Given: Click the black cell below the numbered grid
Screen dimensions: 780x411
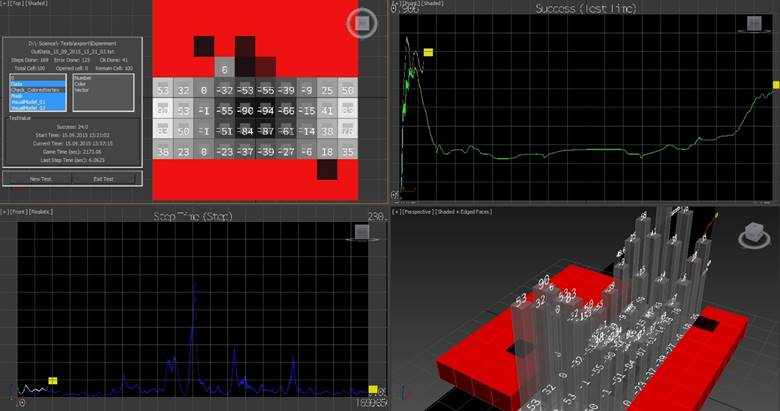Looking at the screenshot, I should (x=327, y=170).
